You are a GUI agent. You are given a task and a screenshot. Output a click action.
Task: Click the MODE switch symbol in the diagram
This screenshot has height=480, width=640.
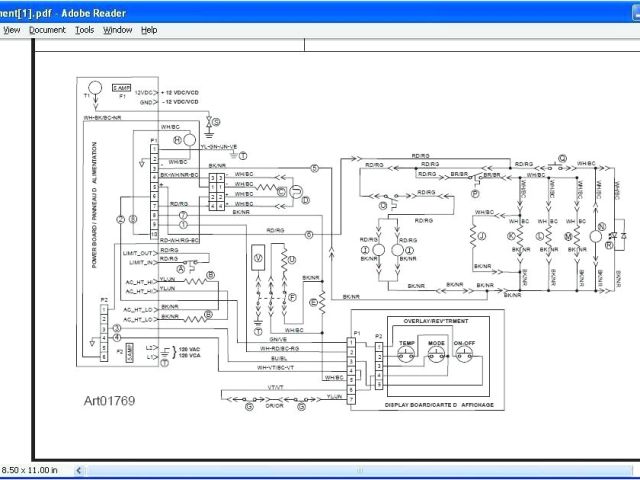(438, 355)
